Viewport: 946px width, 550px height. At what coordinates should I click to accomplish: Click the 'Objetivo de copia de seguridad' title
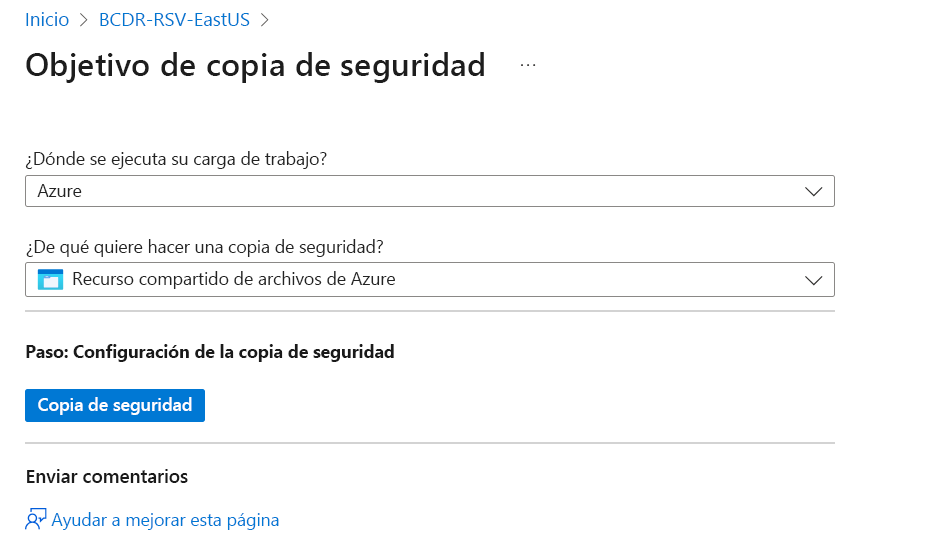pyautogui.click(x=255, y=65)
